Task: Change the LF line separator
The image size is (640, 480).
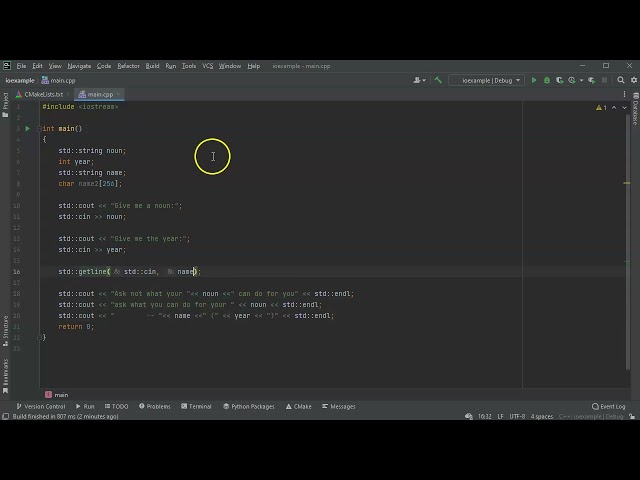Action: (x=500, y=416)
